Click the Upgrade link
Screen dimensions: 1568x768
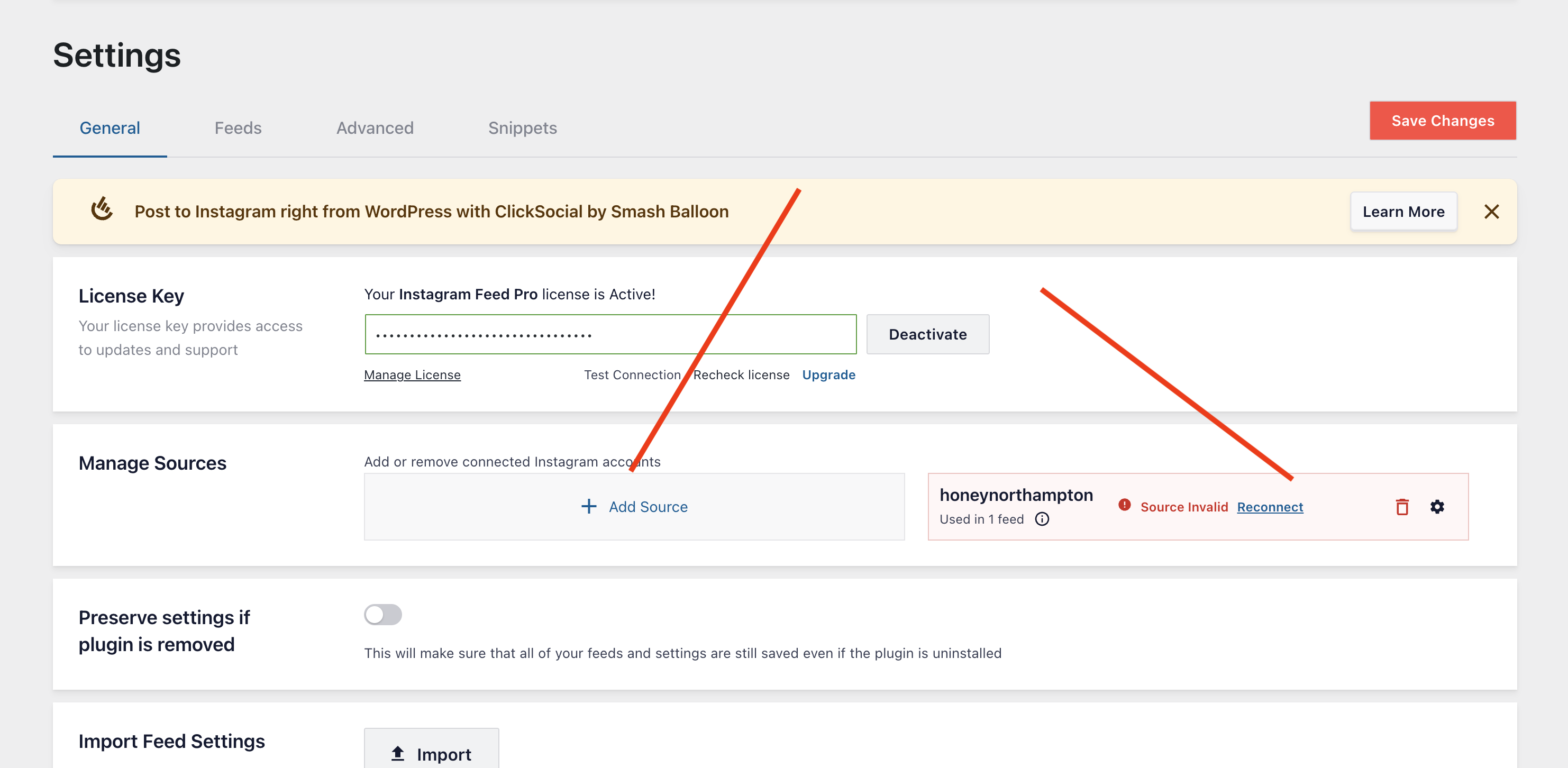[x=828, y=375]
